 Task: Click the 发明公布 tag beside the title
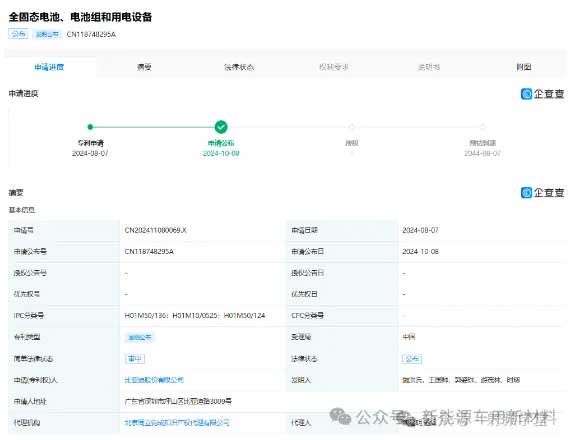coord(47,34)
